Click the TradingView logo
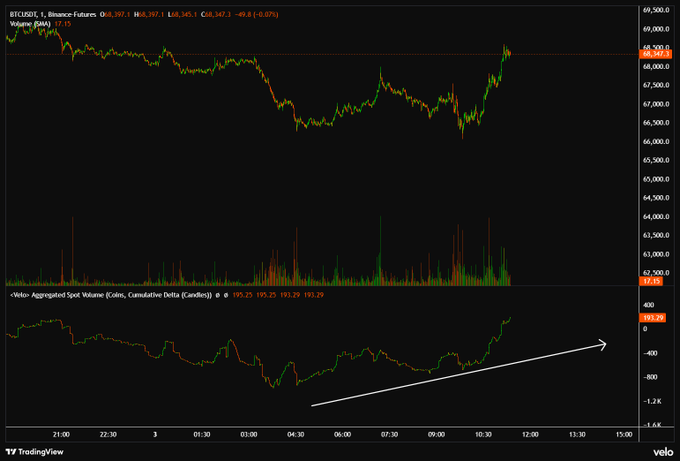This screenshot has width=680, height=461. [35, 448]
